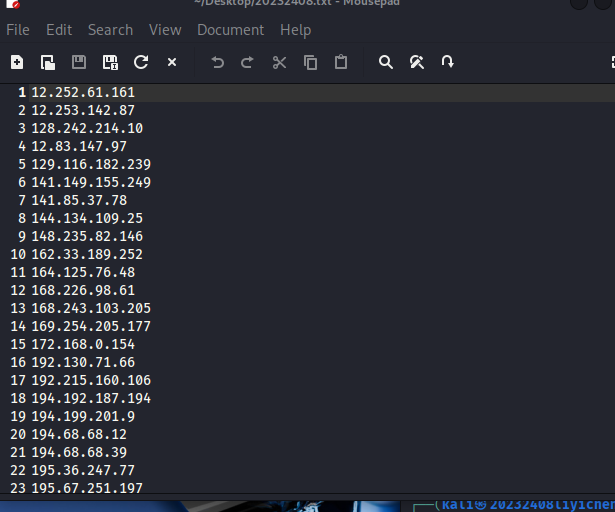Click line 8 text 144.134.109.25
Image resolution: width=615 pixels, height=512 pixels.
point(87,219)
